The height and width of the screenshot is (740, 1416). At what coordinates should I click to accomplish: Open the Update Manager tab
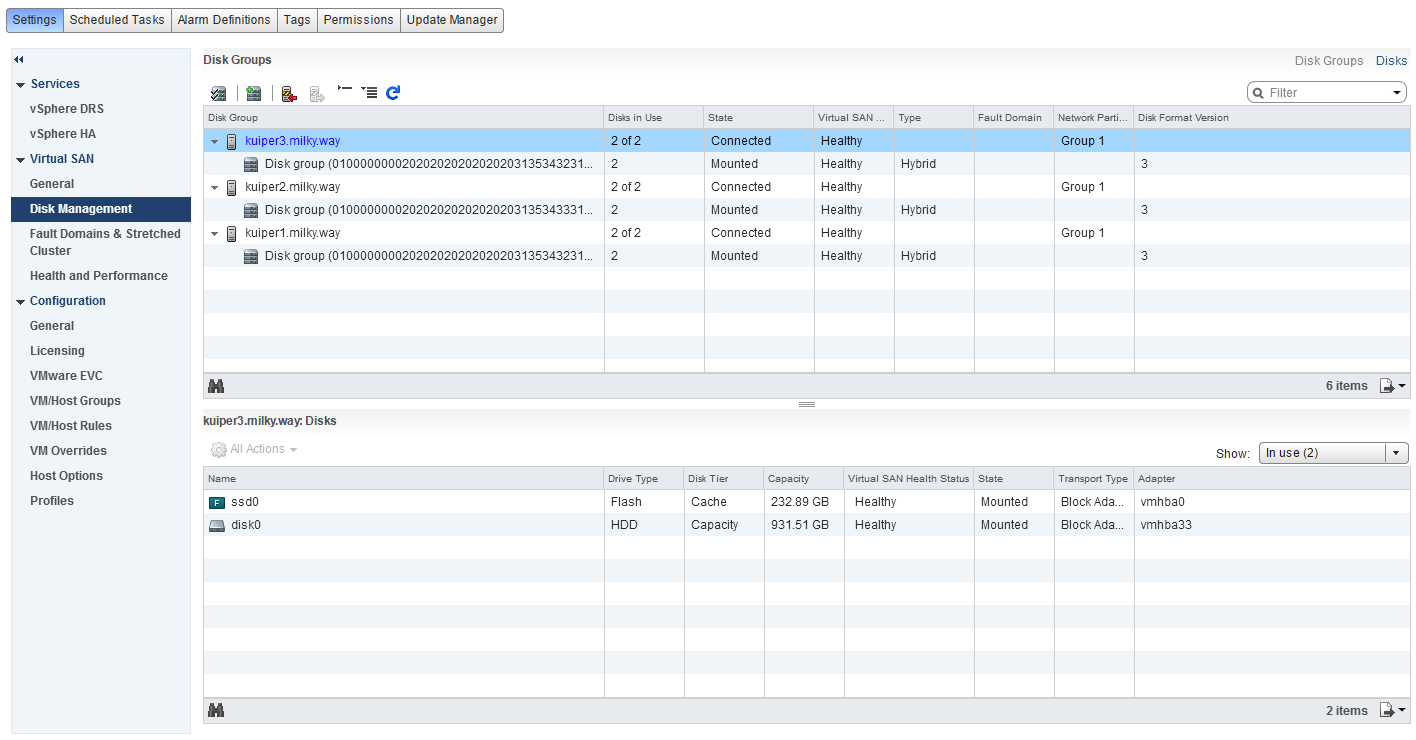[451, 20]
